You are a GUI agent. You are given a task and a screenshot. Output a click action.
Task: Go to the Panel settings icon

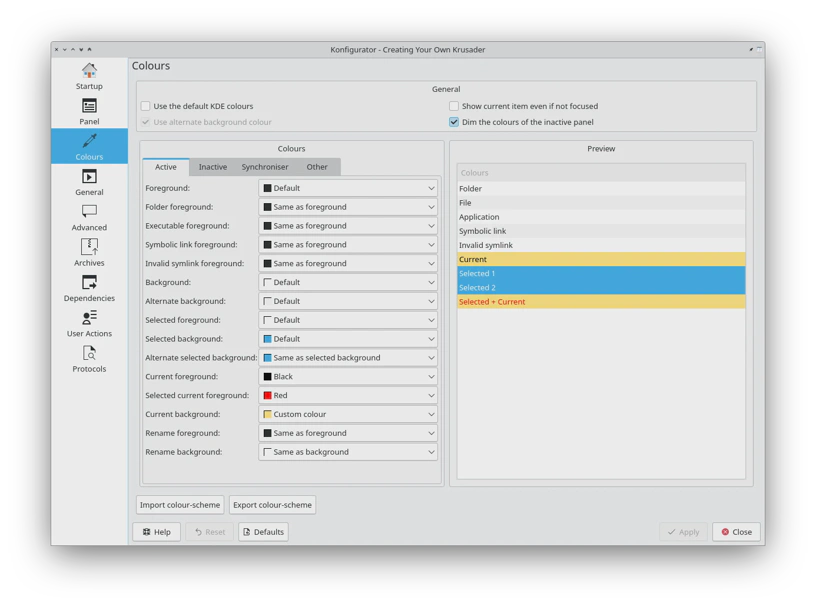89,106
